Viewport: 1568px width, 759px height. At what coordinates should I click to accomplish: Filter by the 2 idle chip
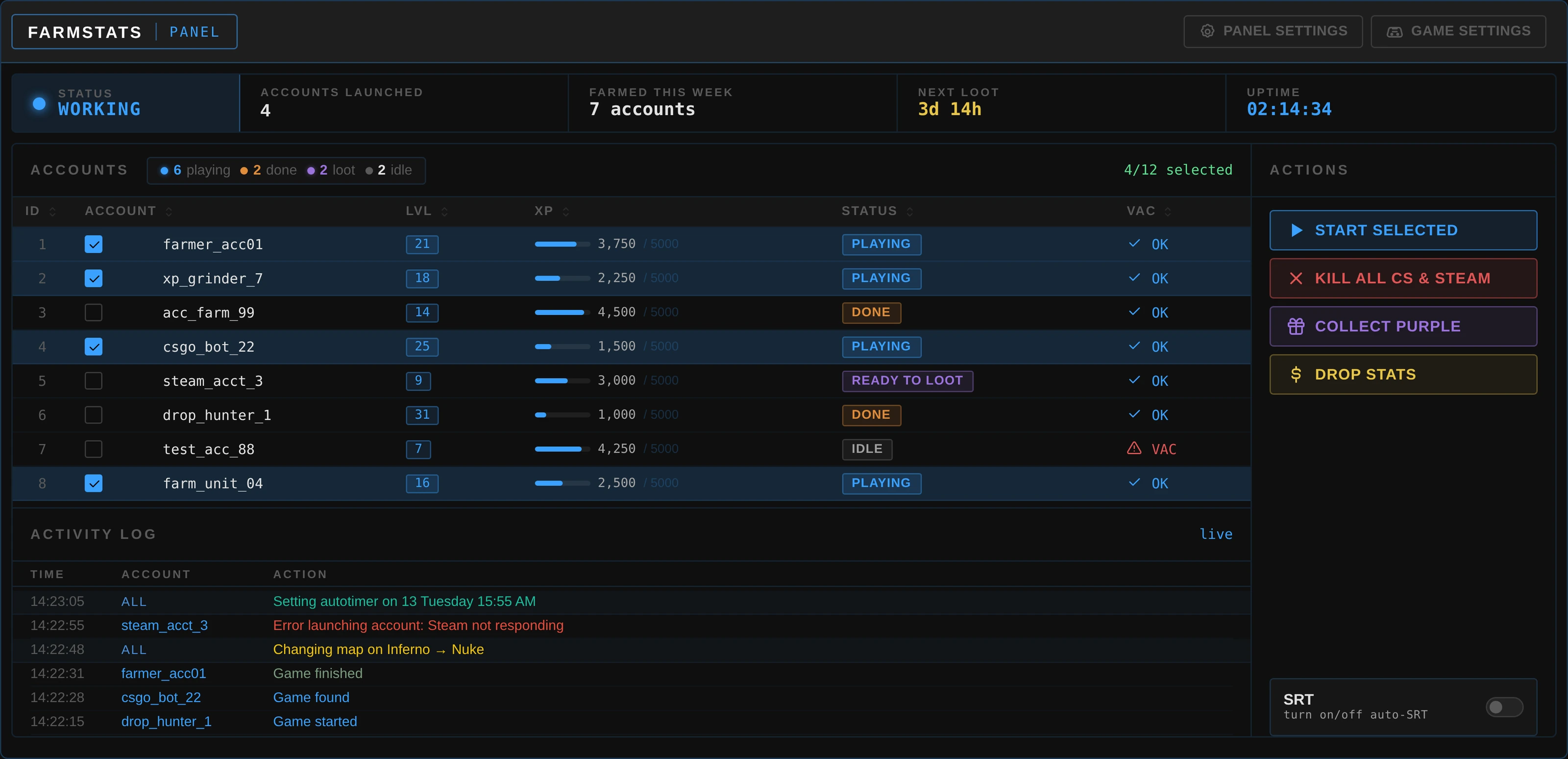tap(389, 171)
